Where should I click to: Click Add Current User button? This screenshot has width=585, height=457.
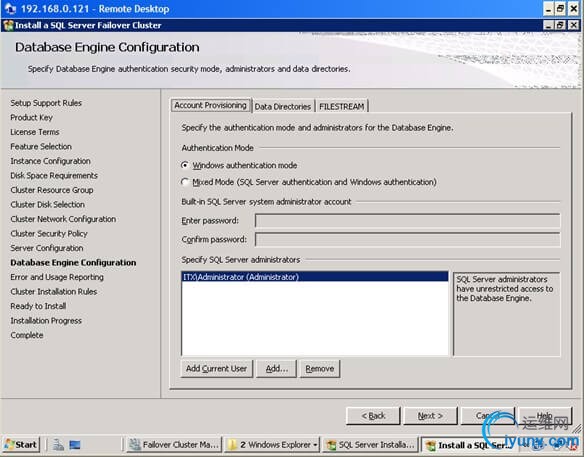[216, 369]
